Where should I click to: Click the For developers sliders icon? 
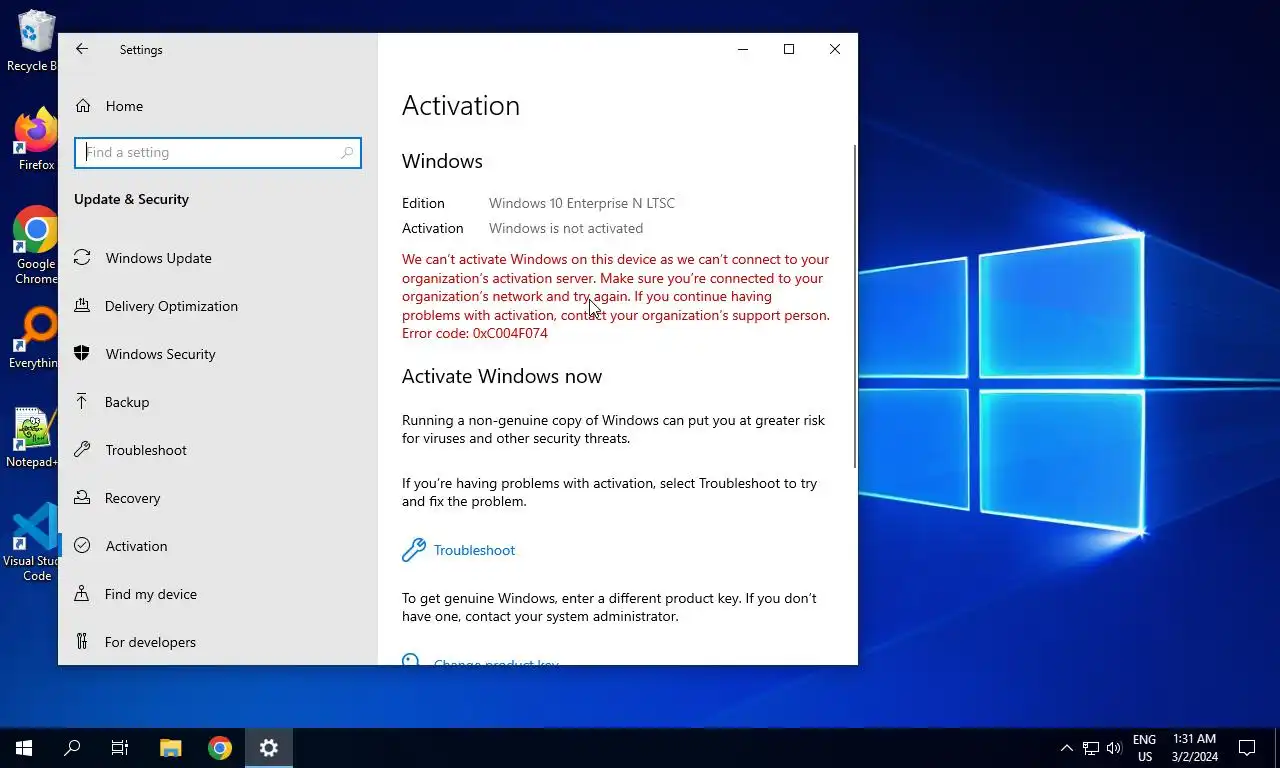[x=83, y=642]
